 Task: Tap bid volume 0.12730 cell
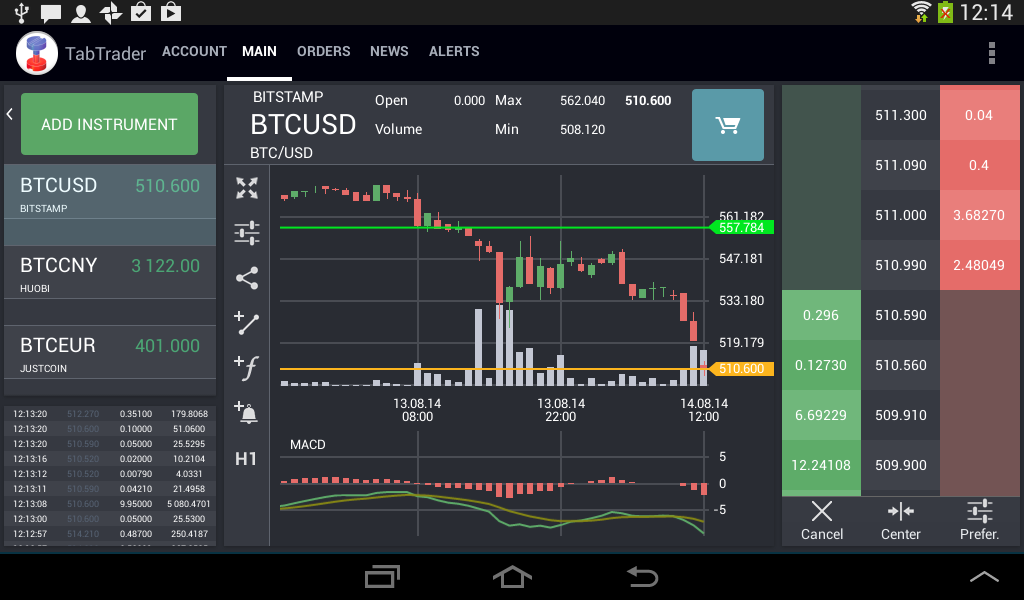coord(821,365)
